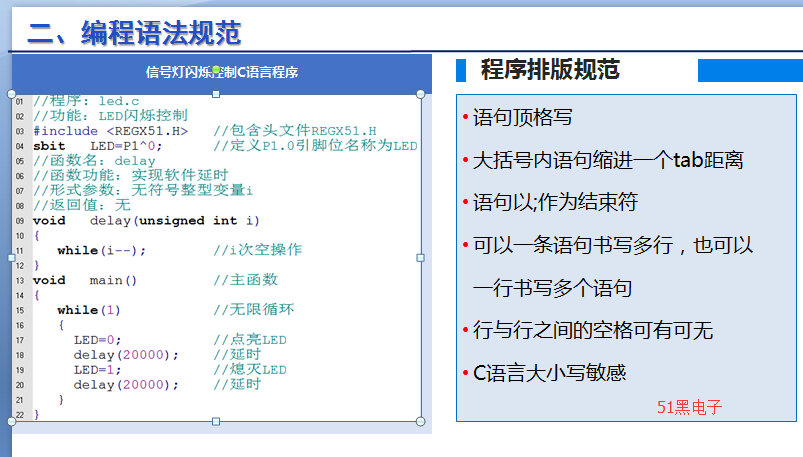Click the top-middle resize handle of code image
The height and width of the screenshot is (457, 803).
(216, 94)
